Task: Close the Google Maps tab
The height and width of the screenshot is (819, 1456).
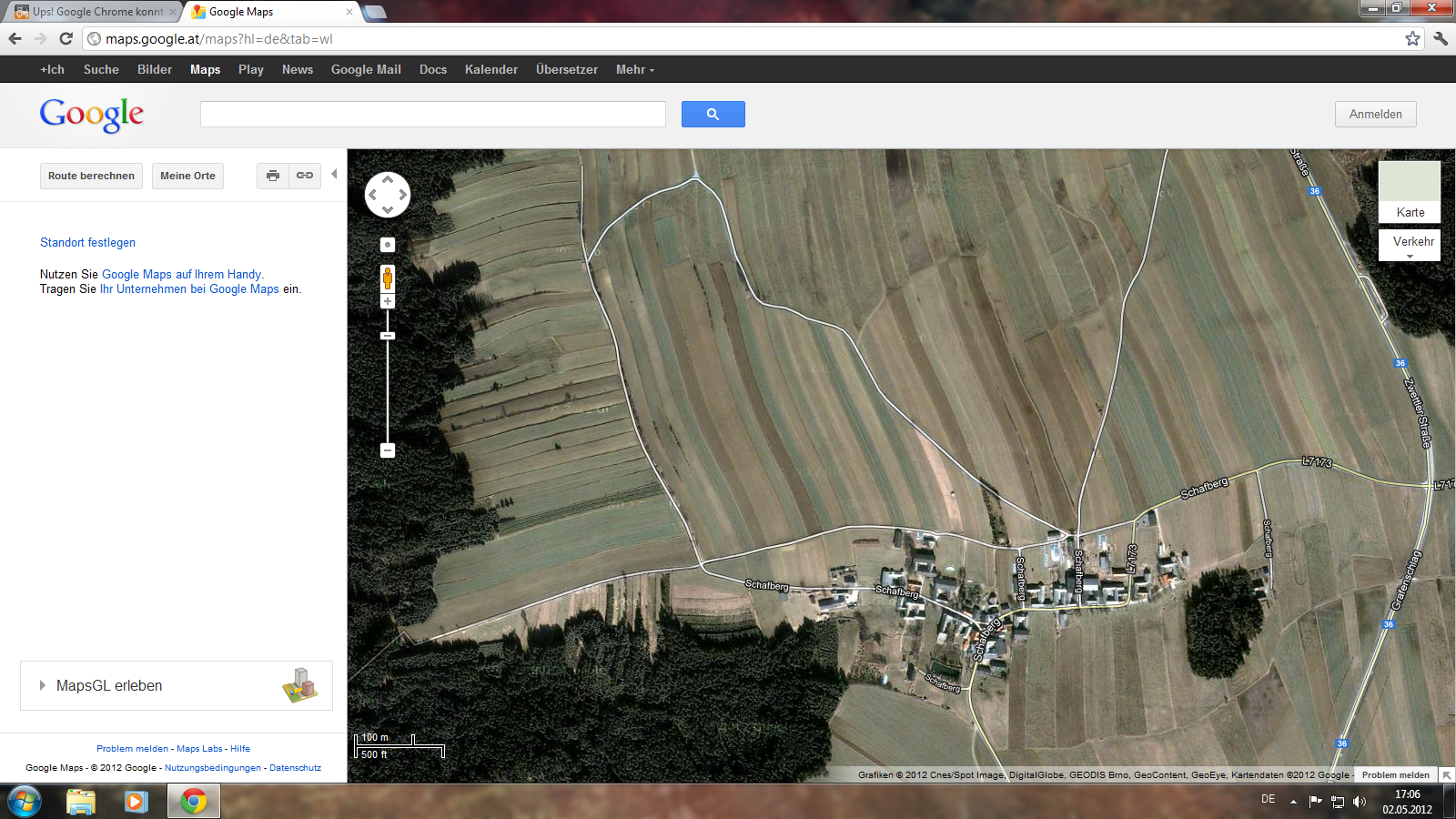Action: [x=349, y=12]
